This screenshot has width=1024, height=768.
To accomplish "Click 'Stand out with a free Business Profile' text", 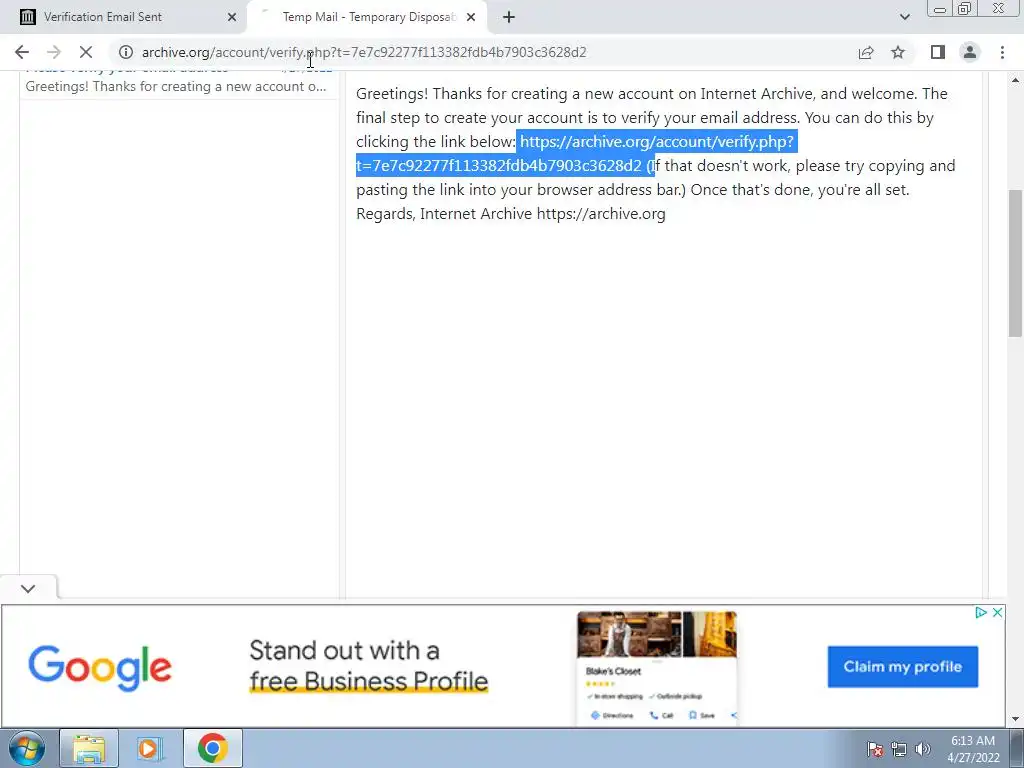I will 368,665.
